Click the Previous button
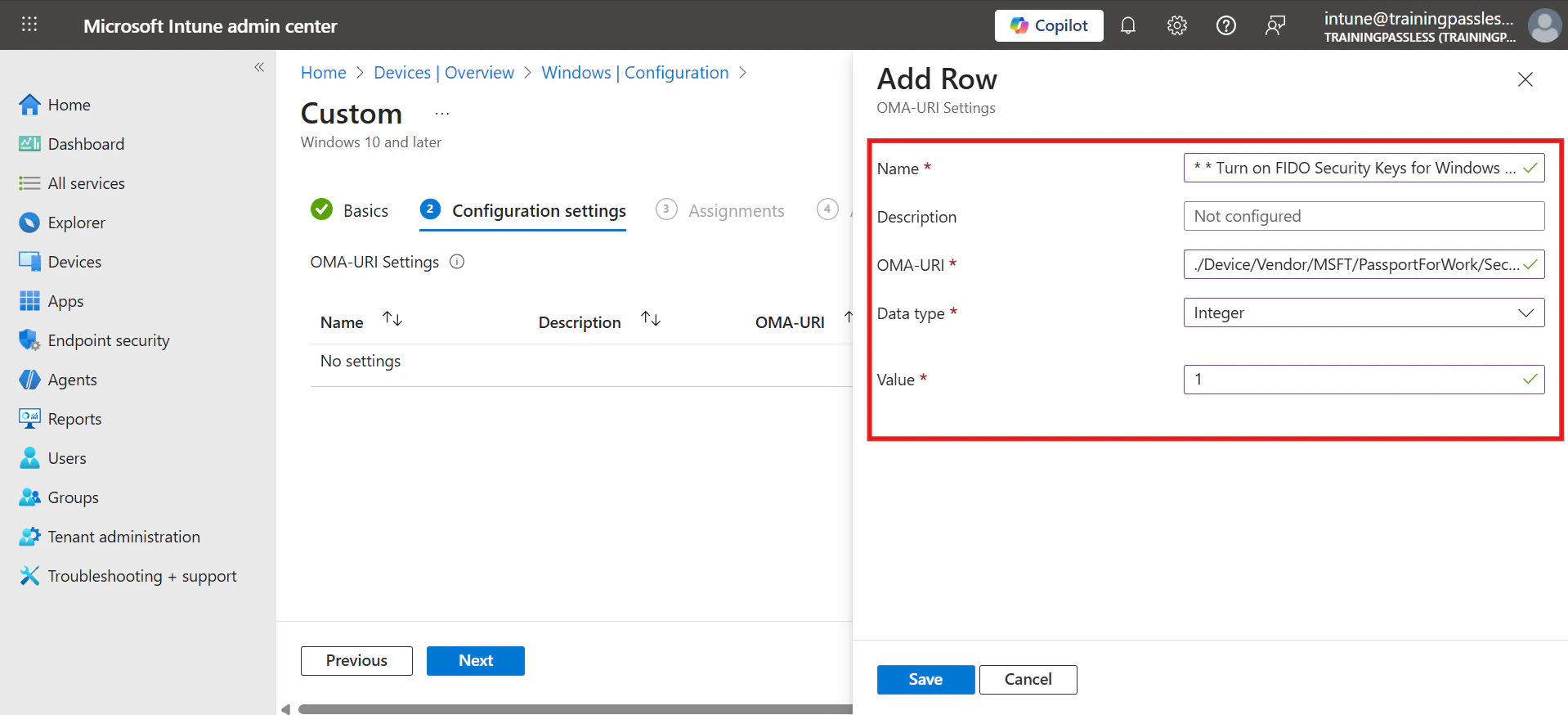Image resolution: width=1568 pixels, height=715 pixels. click(356, 661)
